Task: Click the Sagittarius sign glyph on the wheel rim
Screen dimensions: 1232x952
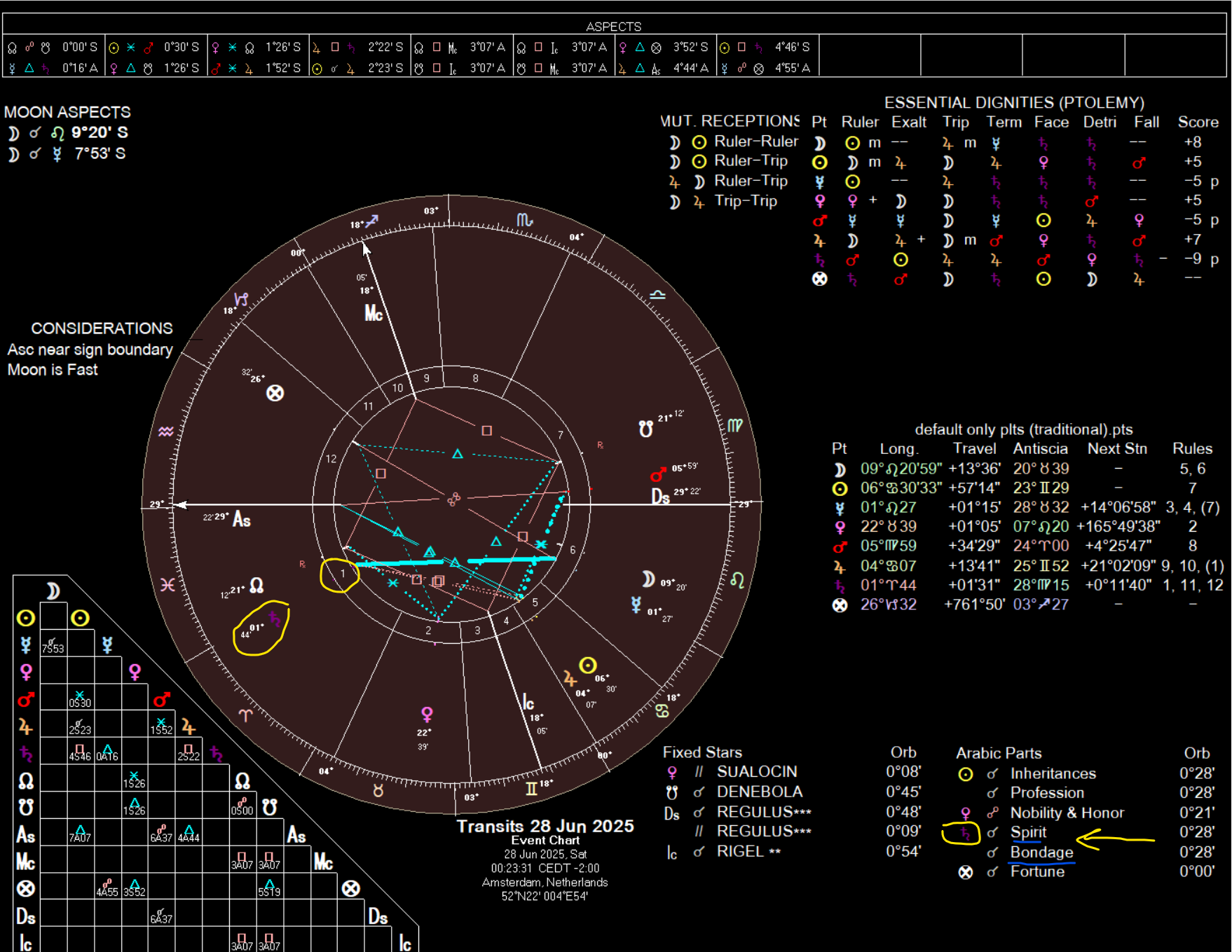Action: pos(371,221)
